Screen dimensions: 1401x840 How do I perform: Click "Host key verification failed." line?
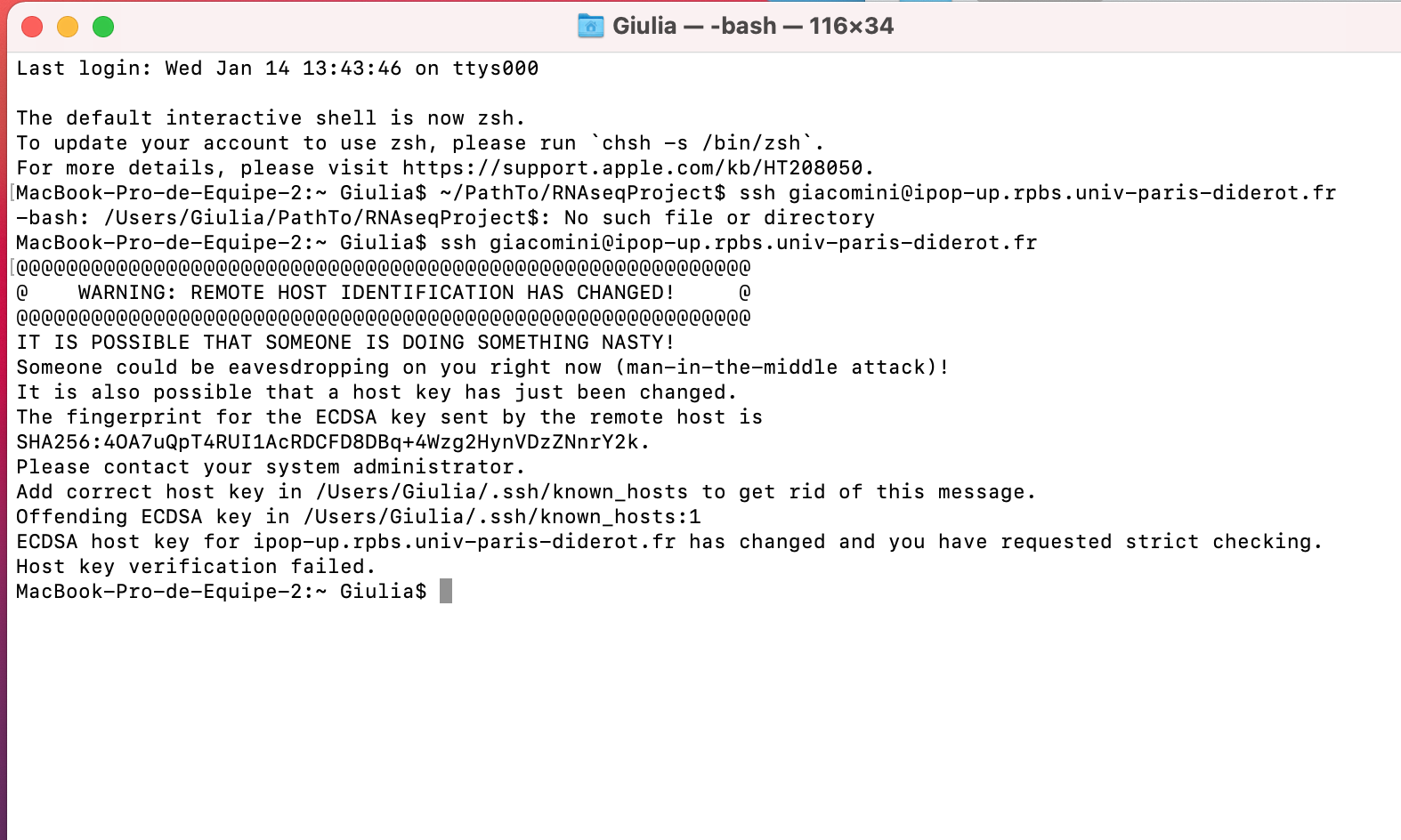coord(196,567)
